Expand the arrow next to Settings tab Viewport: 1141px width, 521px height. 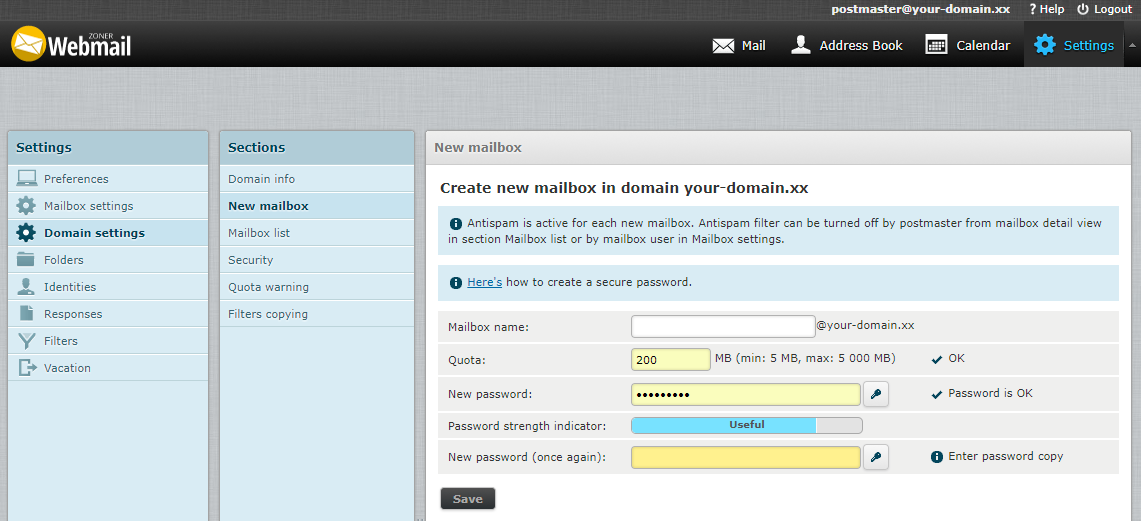click(x=1132, y=45)
